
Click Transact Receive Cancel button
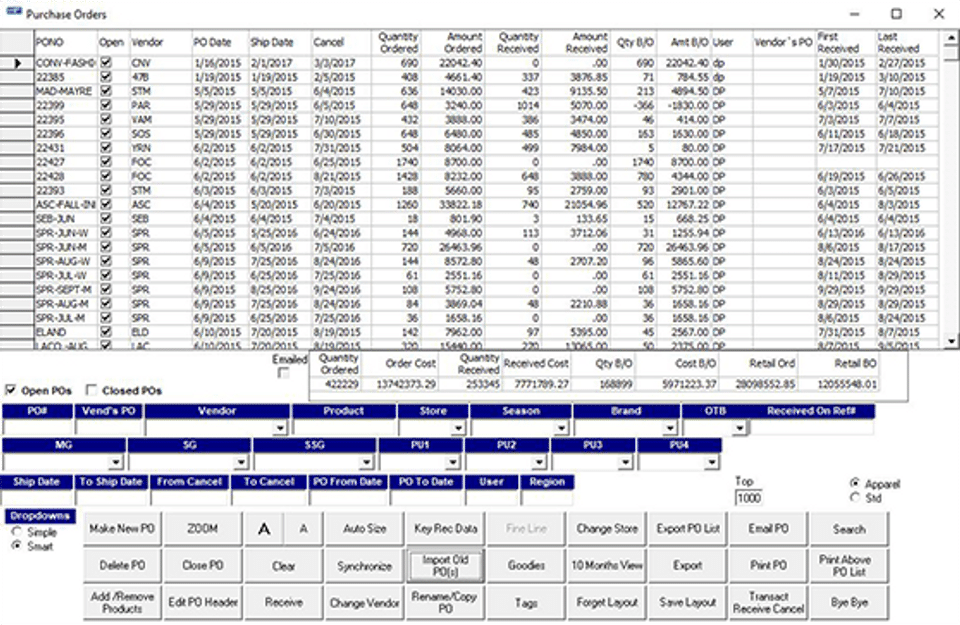click(768, 602)
